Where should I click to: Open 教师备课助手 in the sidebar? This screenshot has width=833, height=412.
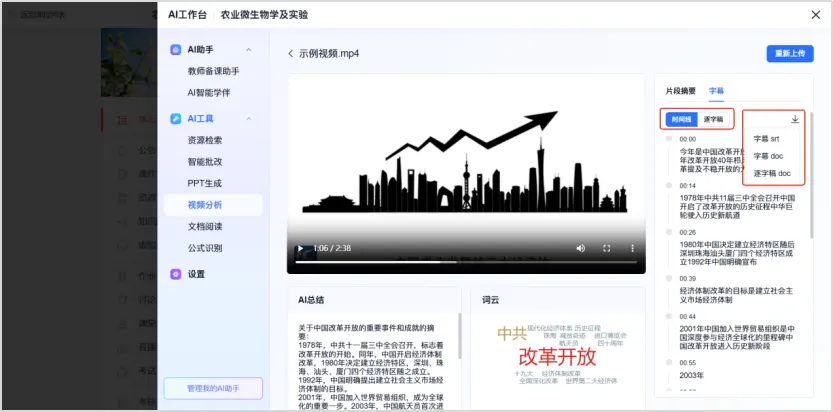click(213, 71)
